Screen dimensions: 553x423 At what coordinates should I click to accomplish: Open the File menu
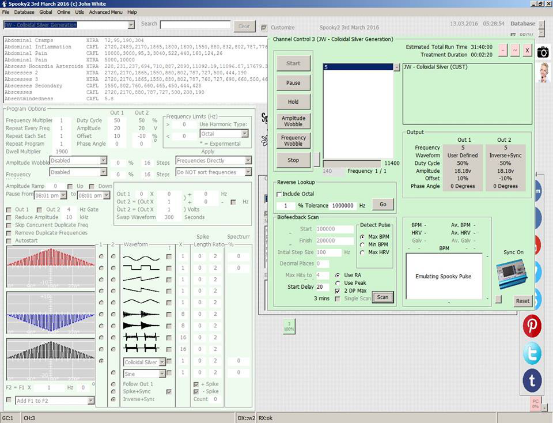coord(6,12)
